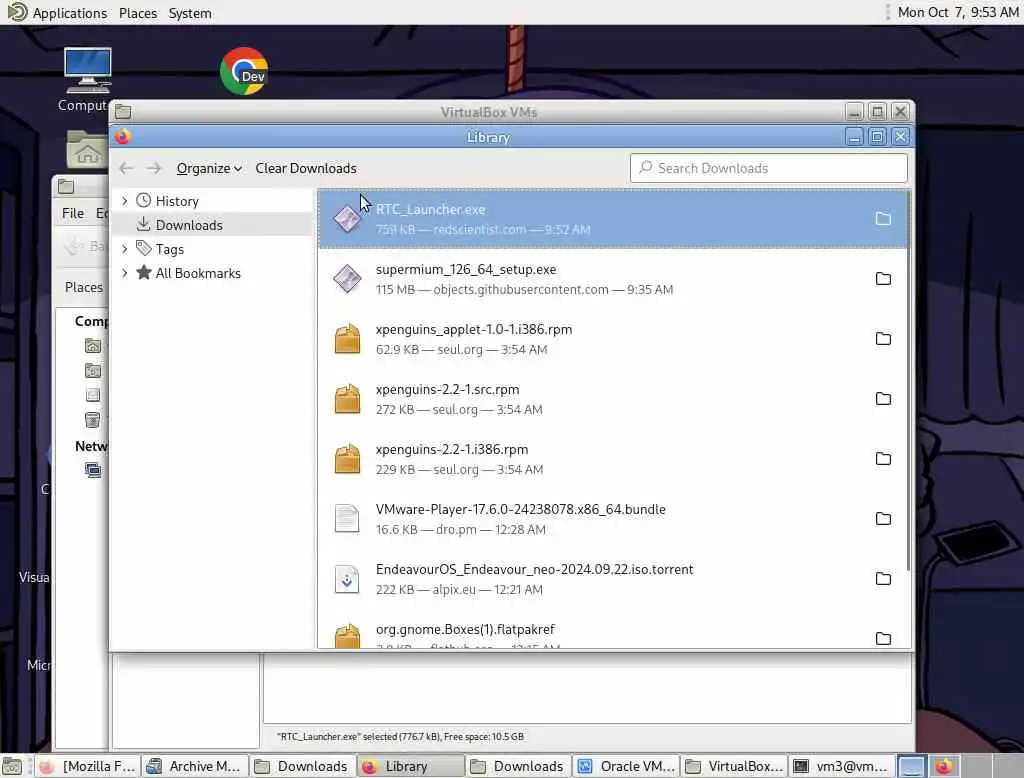This screenshot has height=778, width=1024.
Task: Switch to Oracle VM taskbar window
Action: click(x=626, y=766)
